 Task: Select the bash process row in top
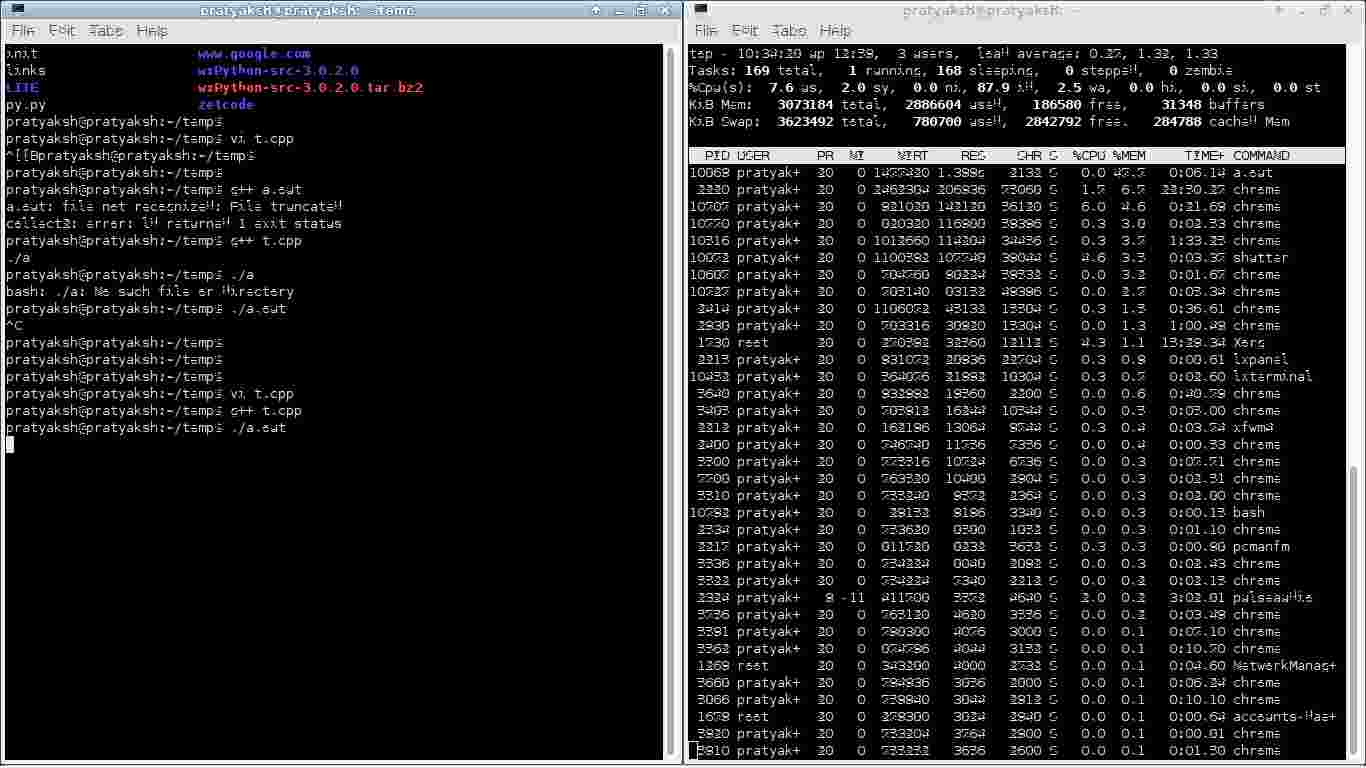tap(1017, 512)
